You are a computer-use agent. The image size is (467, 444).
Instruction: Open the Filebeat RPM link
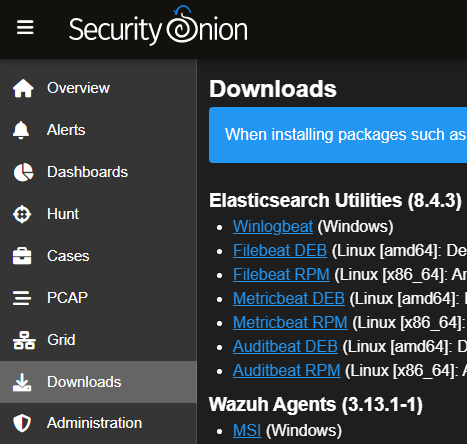click(x=281, y=275)
